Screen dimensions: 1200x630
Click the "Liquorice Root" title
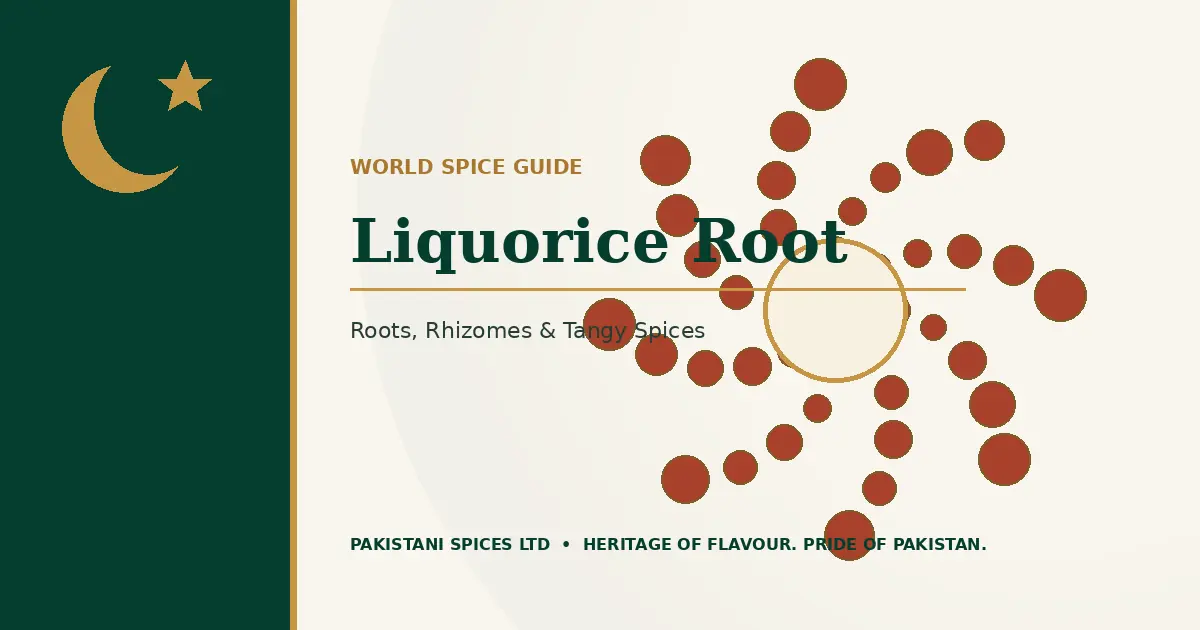coord(599,241)
